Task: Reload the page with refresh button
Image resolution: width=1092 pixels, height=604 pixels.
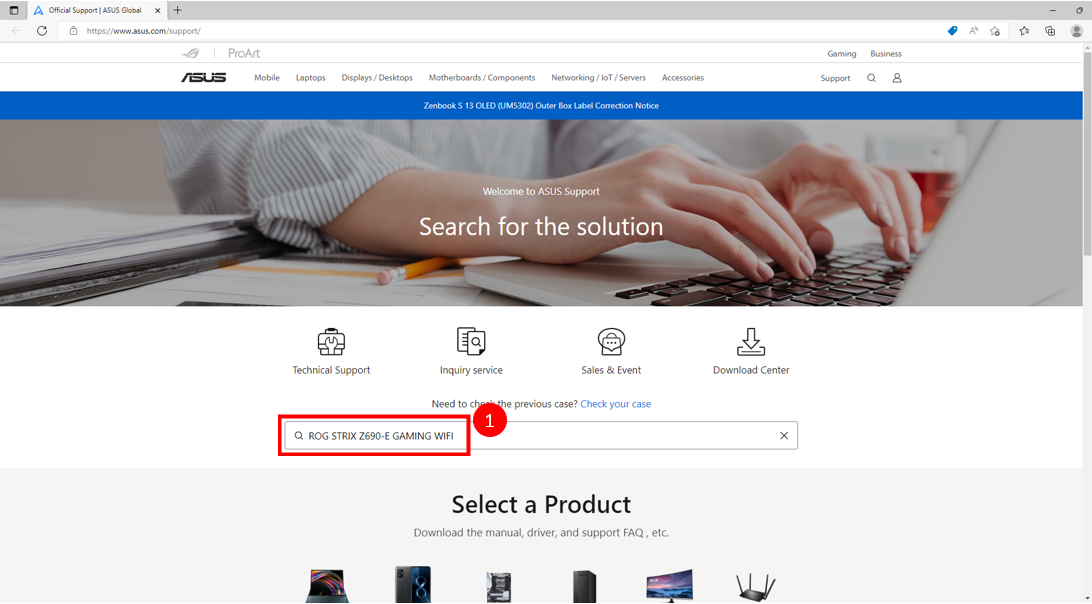Action: point(42,31)
